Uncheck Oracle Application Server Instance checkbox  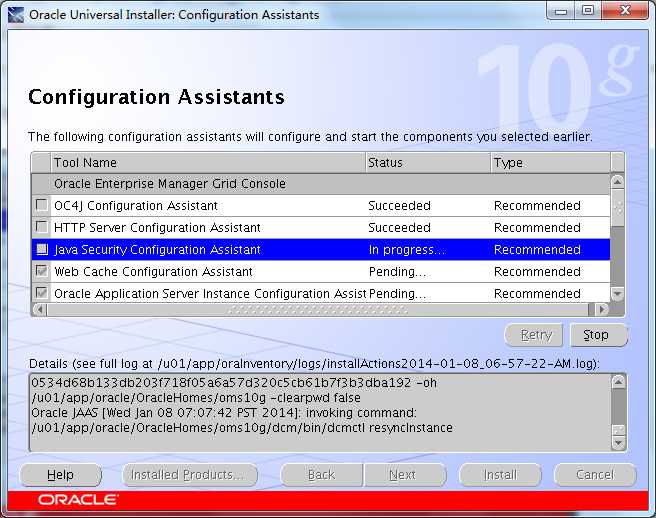(41, 292)
